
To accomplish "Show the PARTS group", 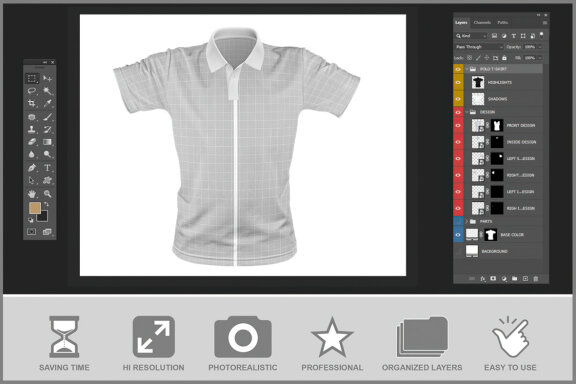I will pos(458,221).
